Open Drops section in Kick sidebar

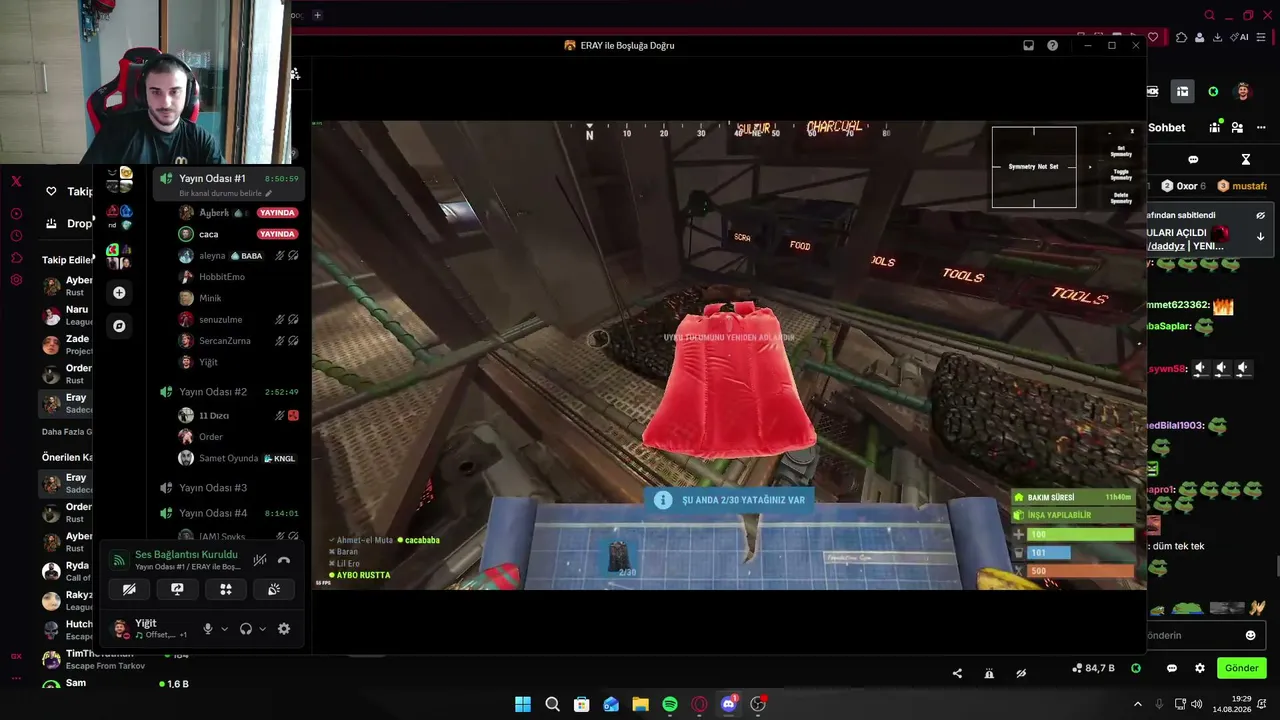68,224
